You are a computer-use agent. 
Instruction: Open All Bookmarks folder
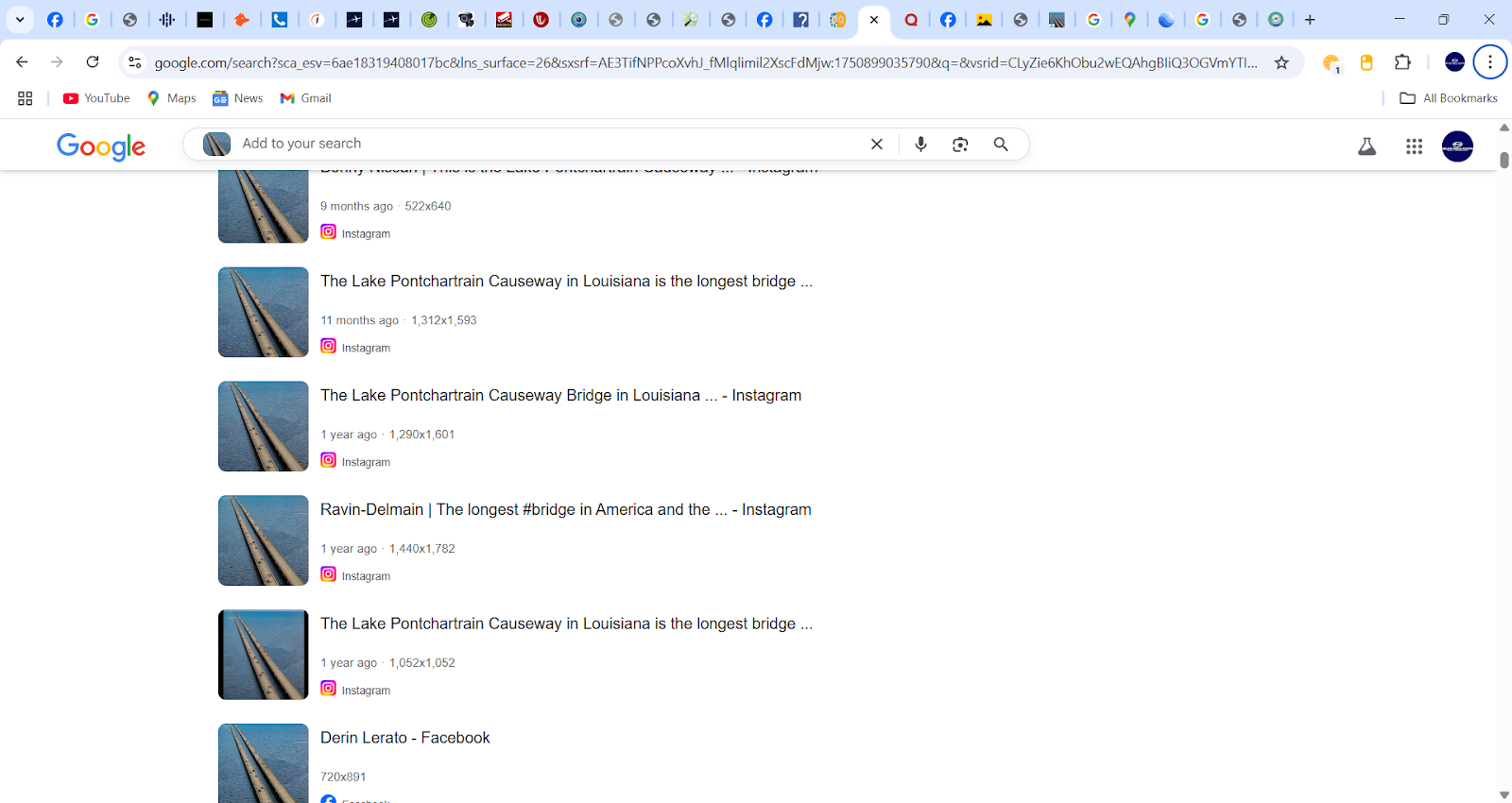tap(1449, 98)
